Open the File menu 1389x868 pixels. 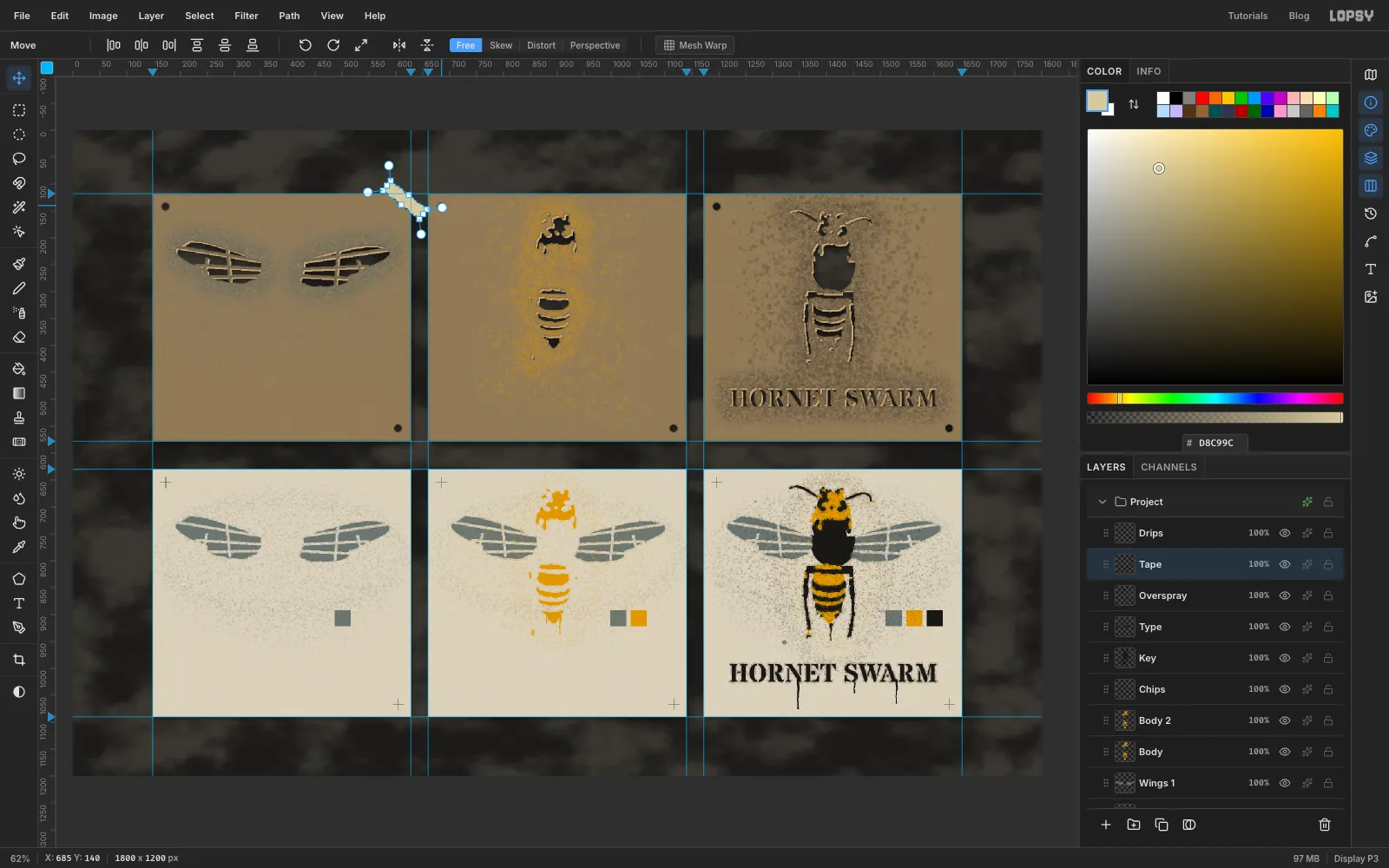[x=22, y=16]
